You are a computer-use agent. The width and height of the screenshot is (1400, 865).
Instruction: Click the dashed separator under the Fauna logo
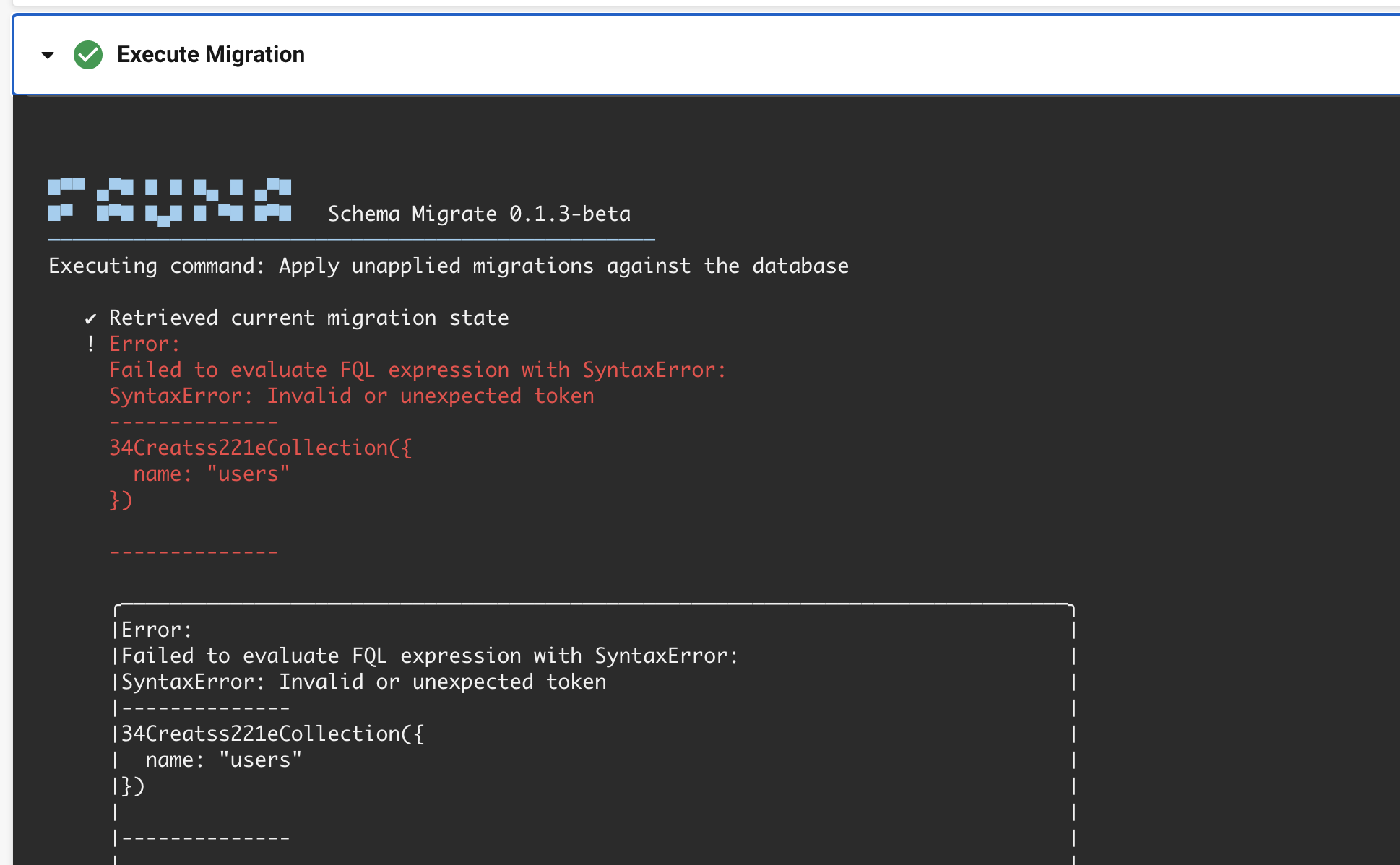[351, 238]
